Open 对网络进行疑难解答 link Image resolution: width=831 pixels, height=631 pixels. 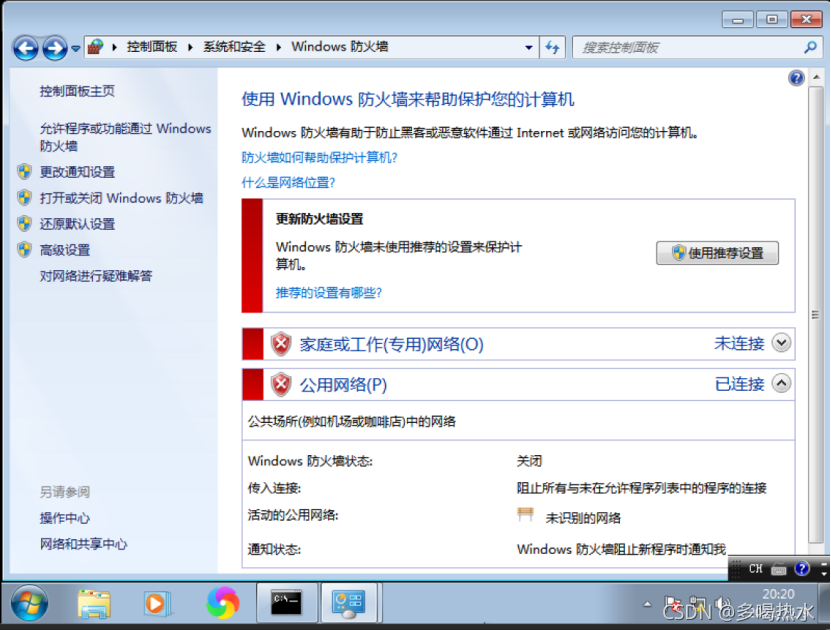(96, 276)
